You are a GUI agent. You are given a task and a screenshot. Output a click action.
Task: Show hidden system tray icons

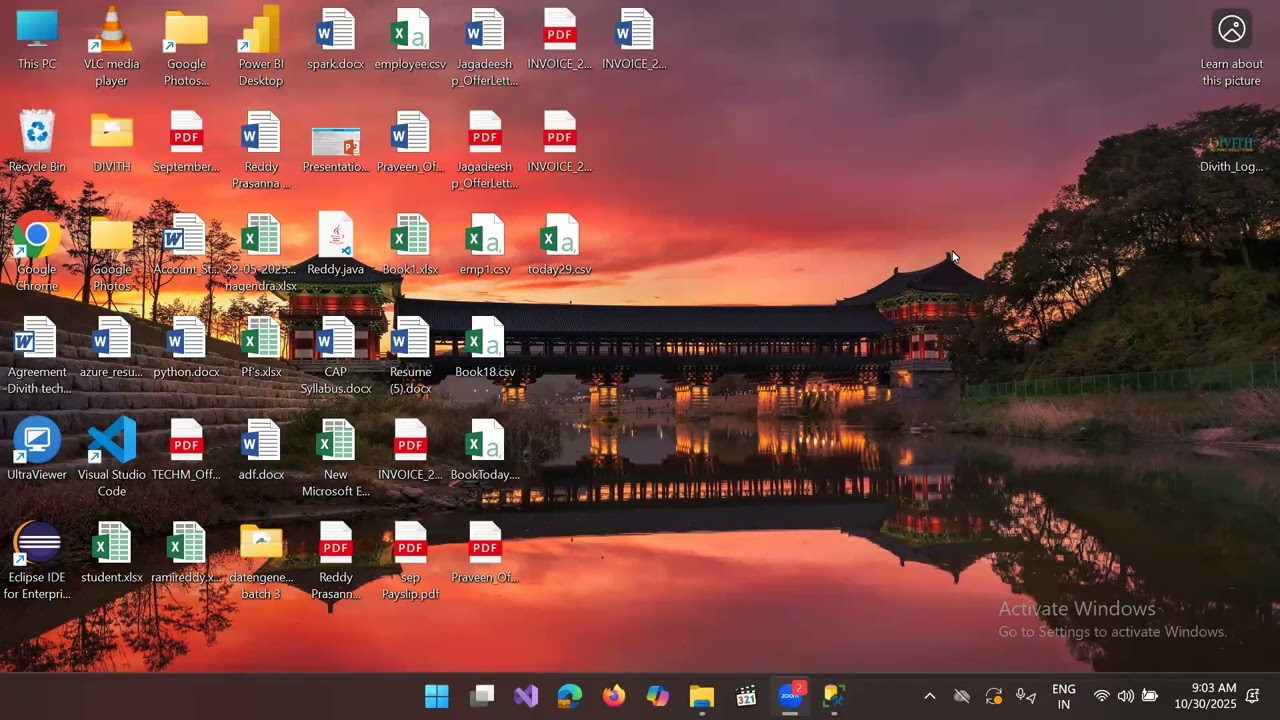pos(929,697)
